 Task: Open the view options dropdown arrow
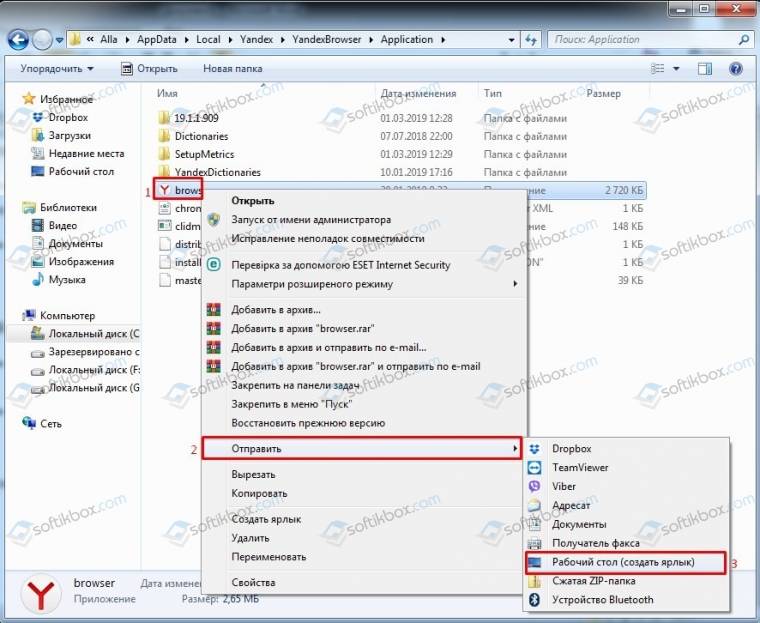pyautogui.click(x=677, y=69)
